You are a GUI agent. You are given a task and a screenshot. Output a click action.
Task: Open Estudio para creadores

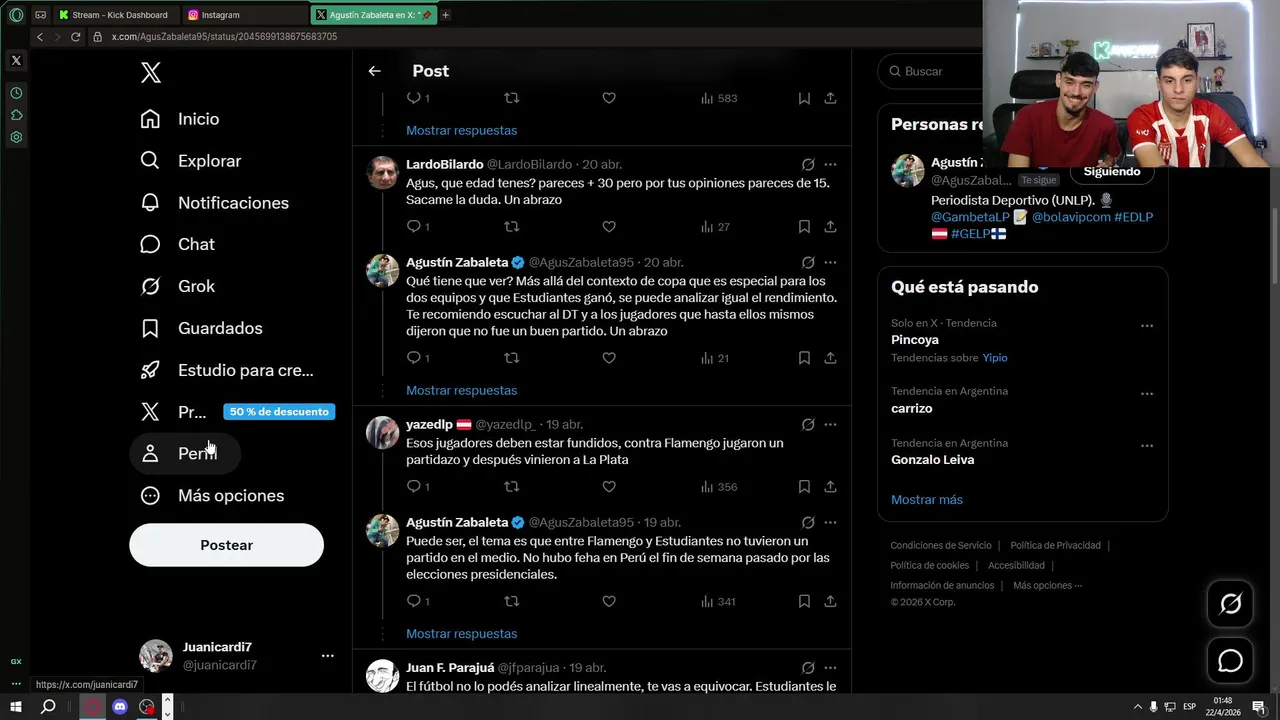[x=227, y=370]
